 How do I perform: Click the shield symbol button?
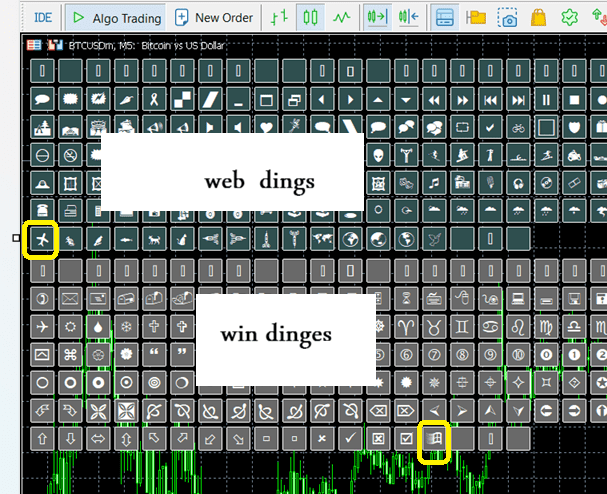click(574, 127)
